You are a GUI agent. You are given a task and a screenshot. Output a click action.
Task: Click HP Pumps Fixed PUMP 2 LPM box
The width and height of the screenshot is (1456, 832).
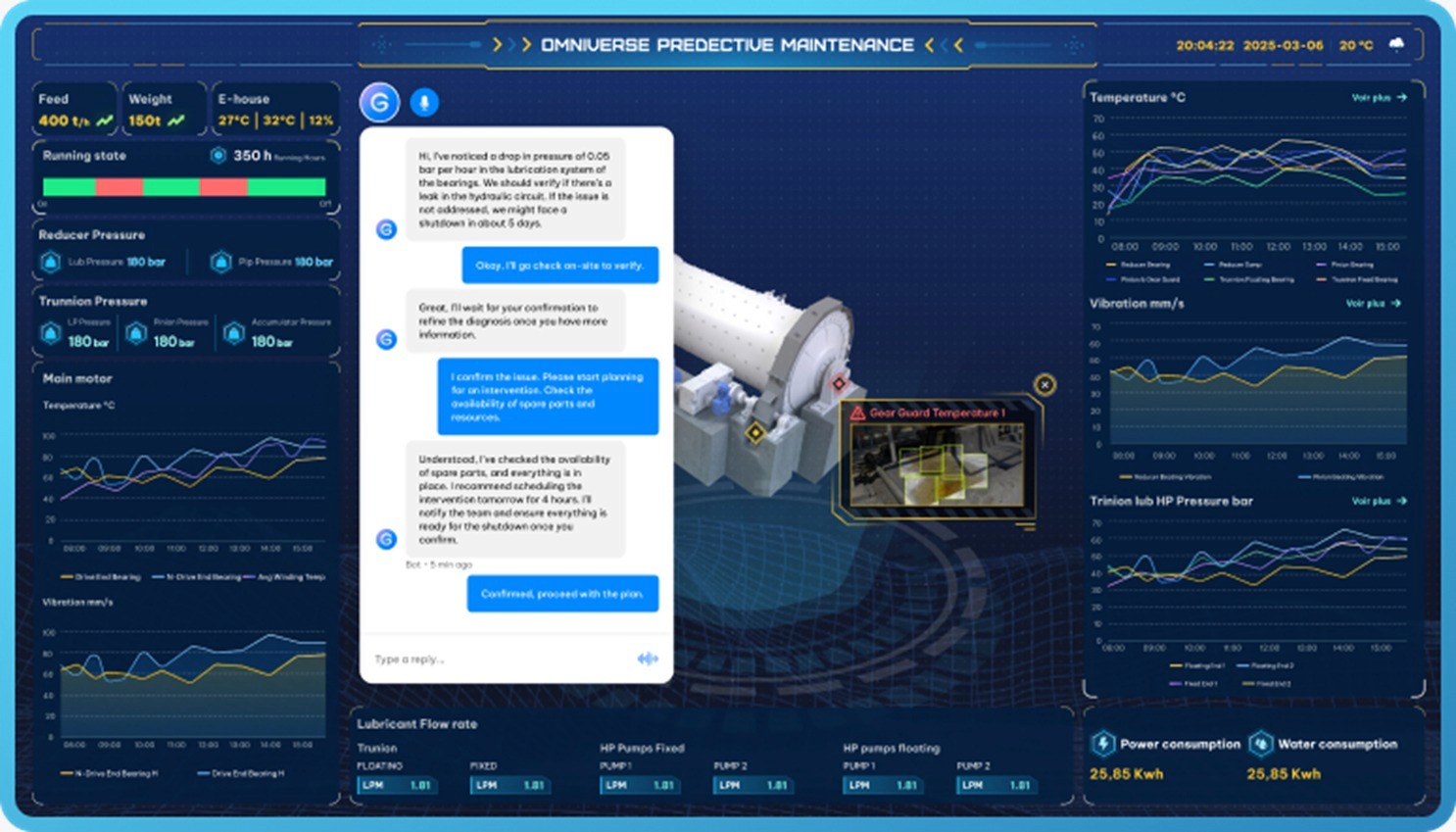754,785
